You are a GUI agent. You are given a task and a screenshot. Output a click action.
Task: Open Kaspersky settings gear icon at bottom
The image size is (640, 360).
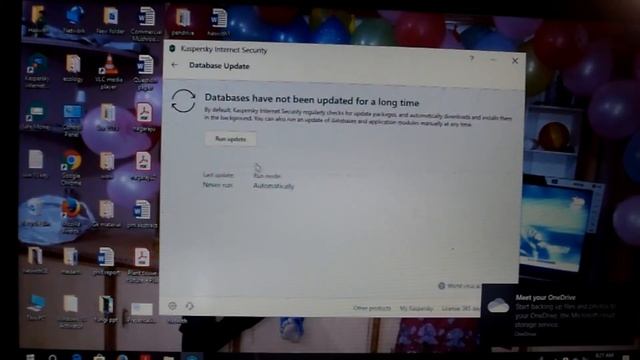tap(172, 305)
